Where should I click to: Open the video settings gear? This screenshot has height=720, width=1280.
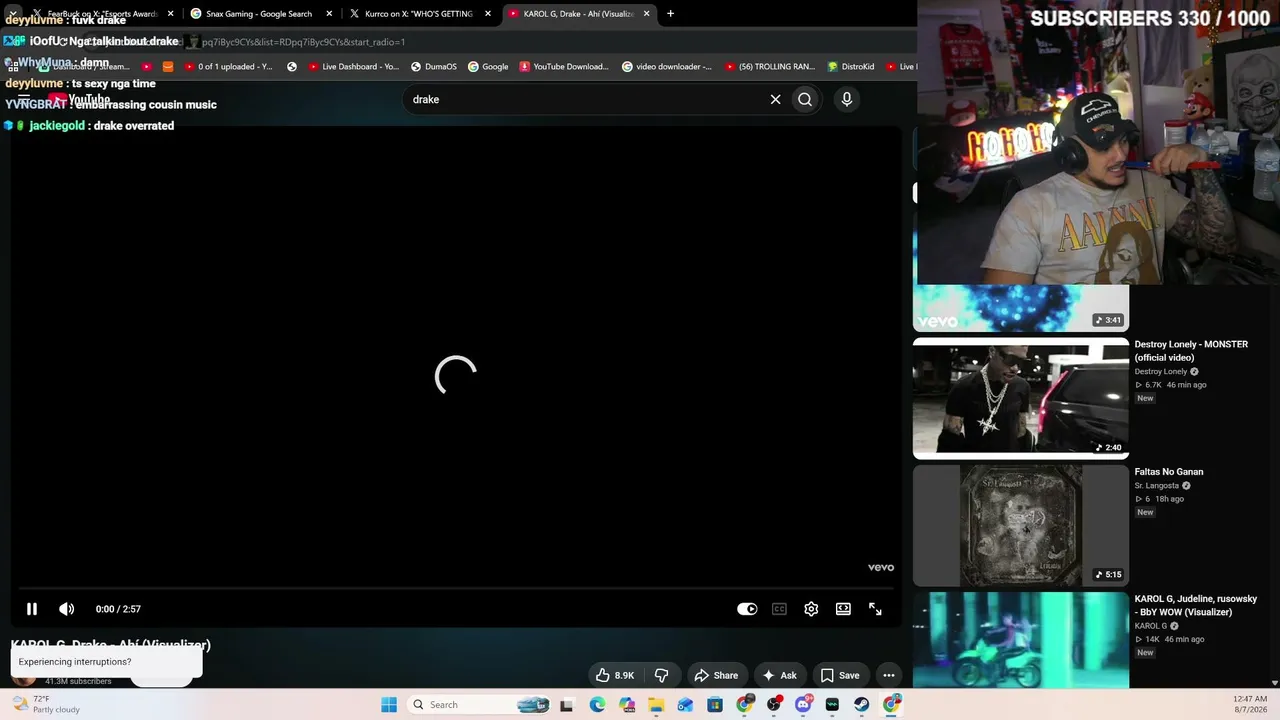(811, 609)
